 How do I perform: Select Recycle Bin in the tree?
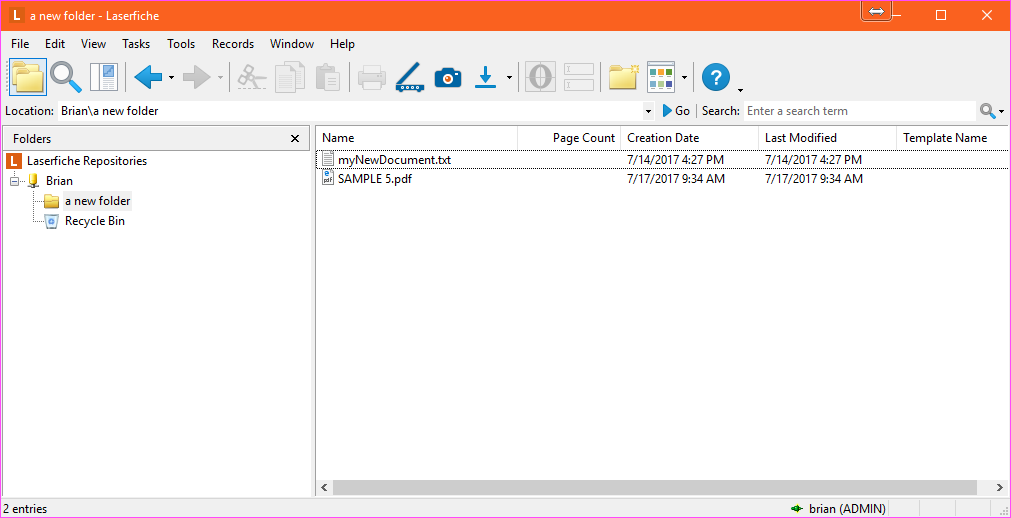tap(95, 221)
